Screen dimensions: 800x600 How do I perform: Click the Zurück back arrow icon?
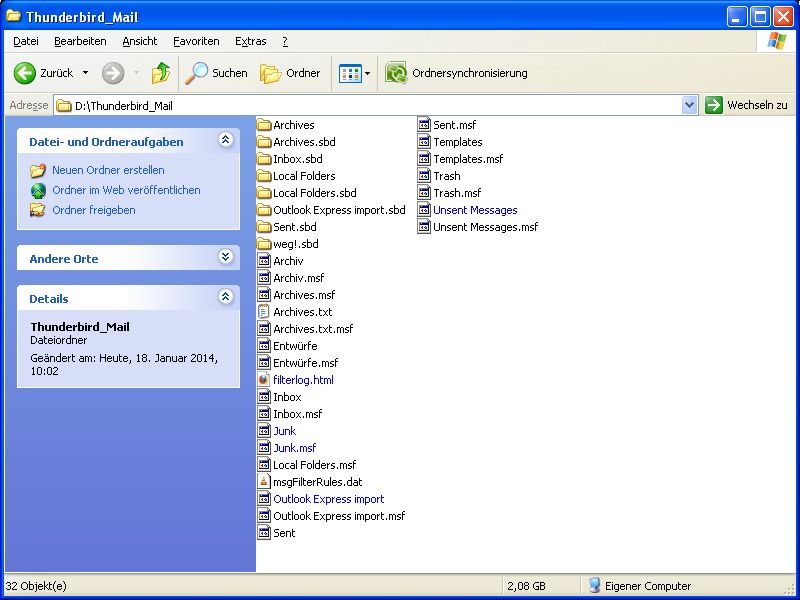point(25,73)
